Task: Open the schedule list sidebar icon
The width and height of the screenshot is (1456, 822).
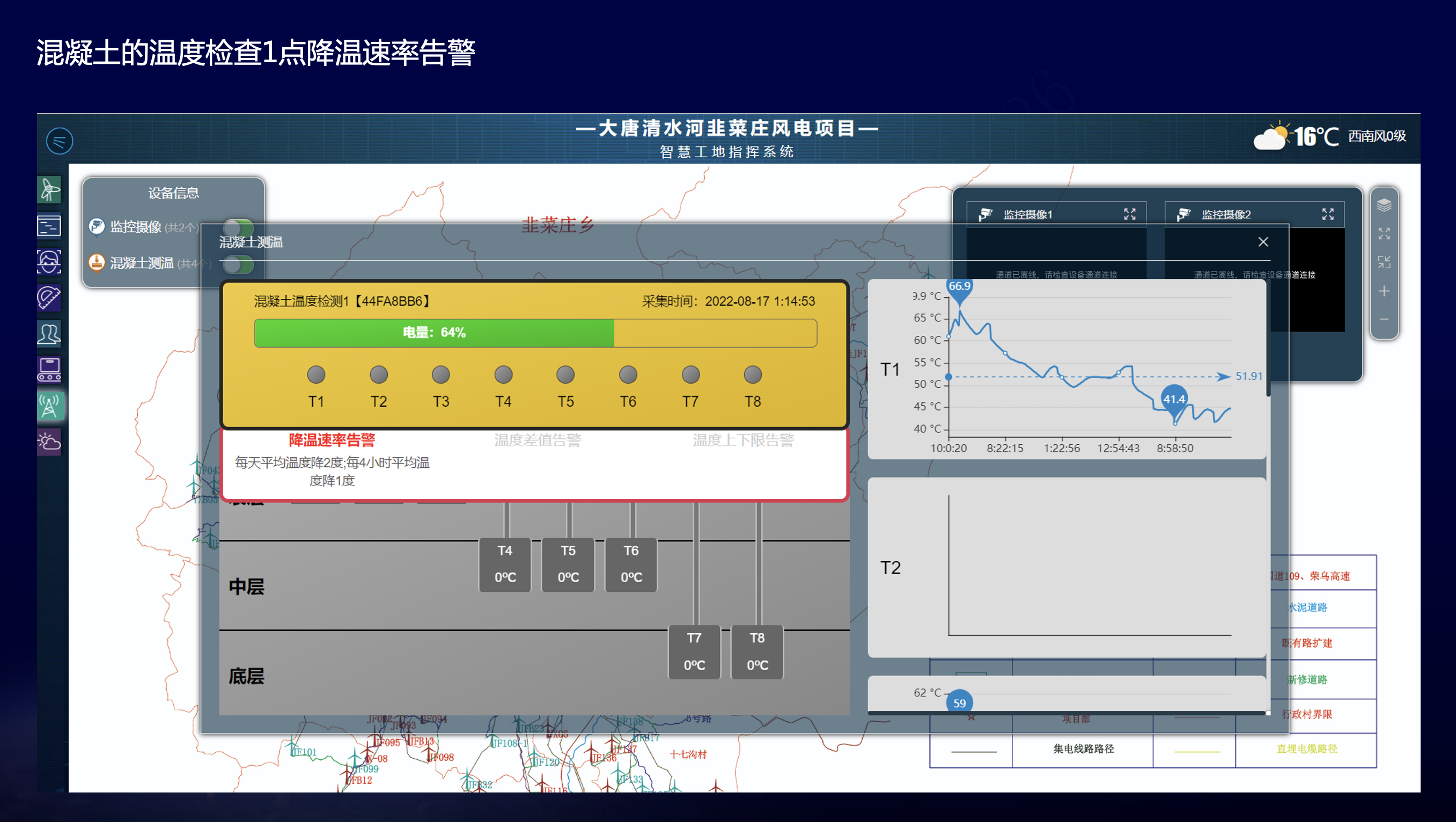Action: 49,225
